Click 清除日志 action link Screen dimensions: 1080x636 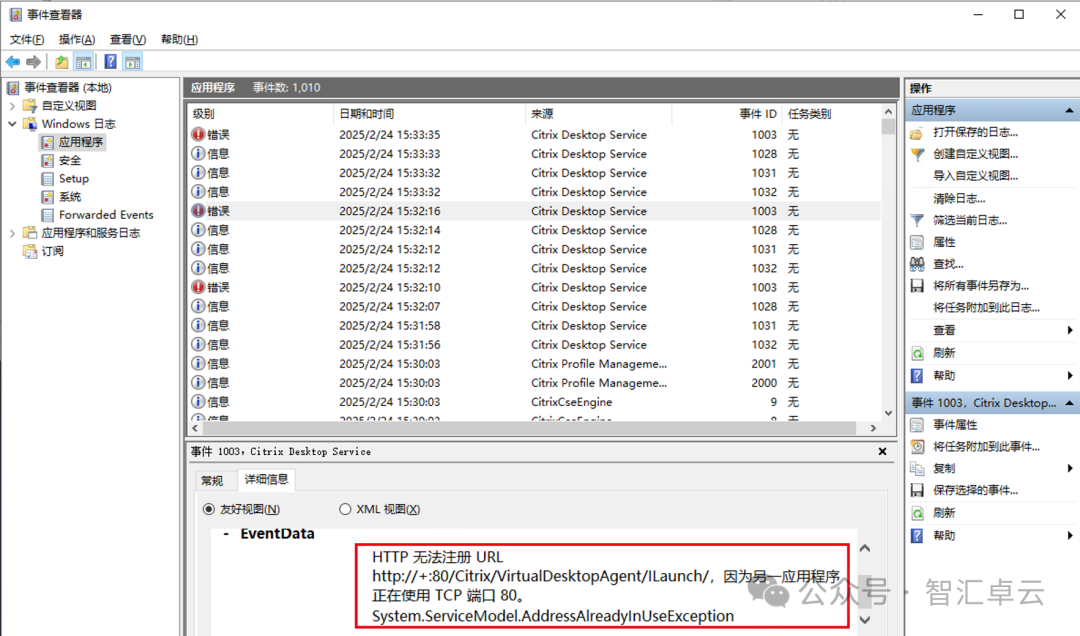tap(959, 198)
